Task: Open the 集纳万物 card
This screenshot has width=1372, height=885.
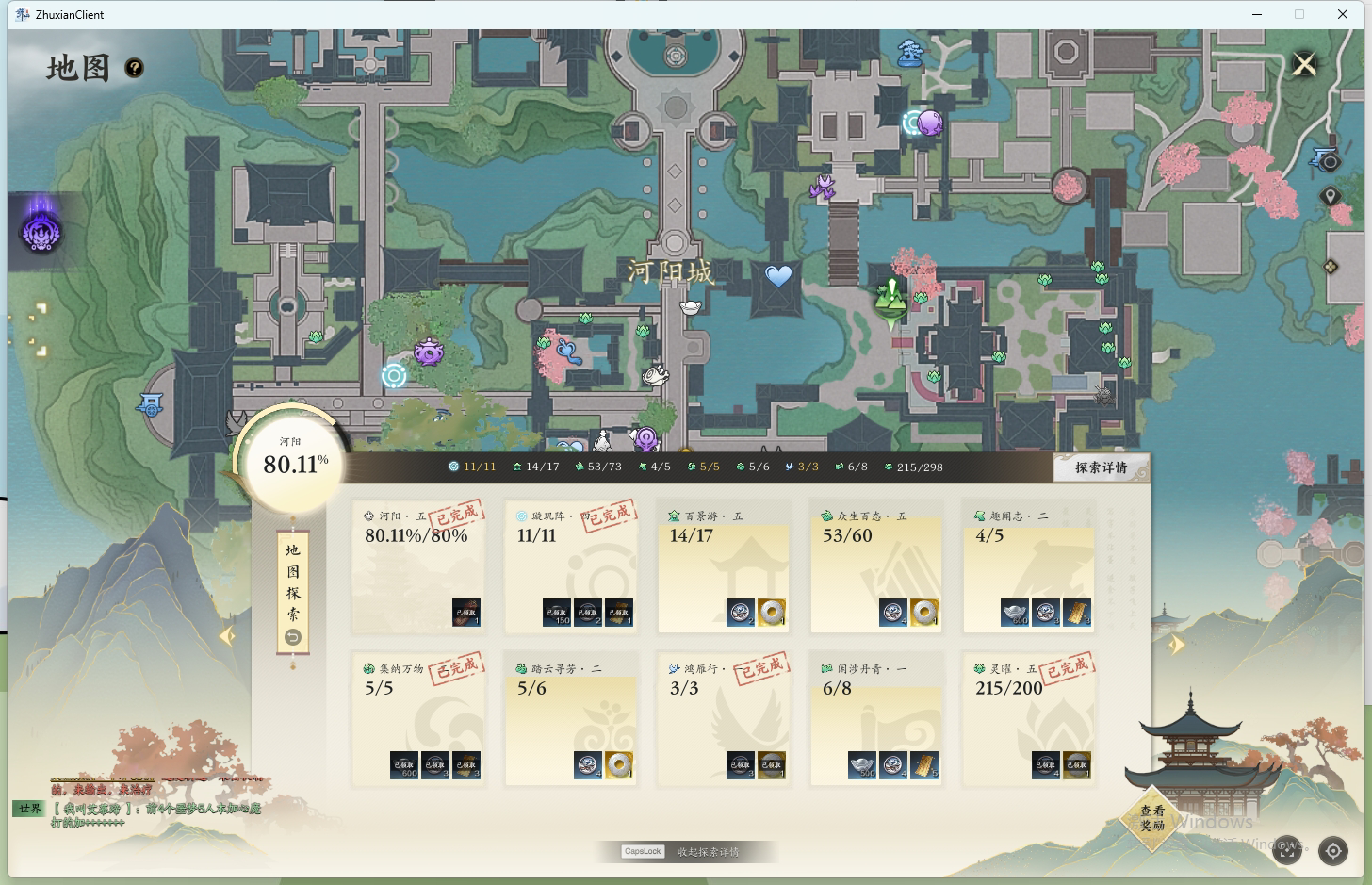Action: tap(418, 719)
